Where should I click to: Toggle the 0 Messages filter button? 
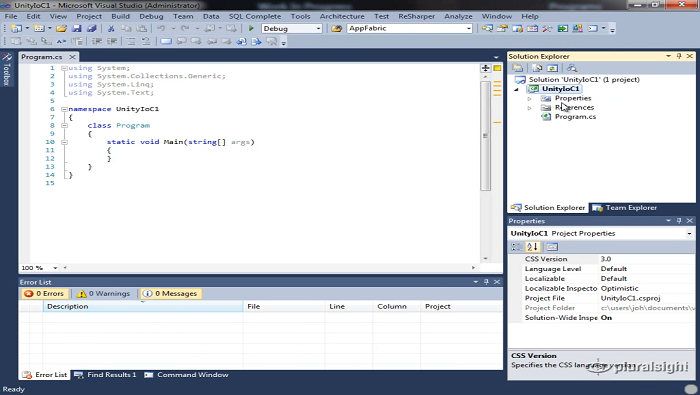click(x=171, y=293)
